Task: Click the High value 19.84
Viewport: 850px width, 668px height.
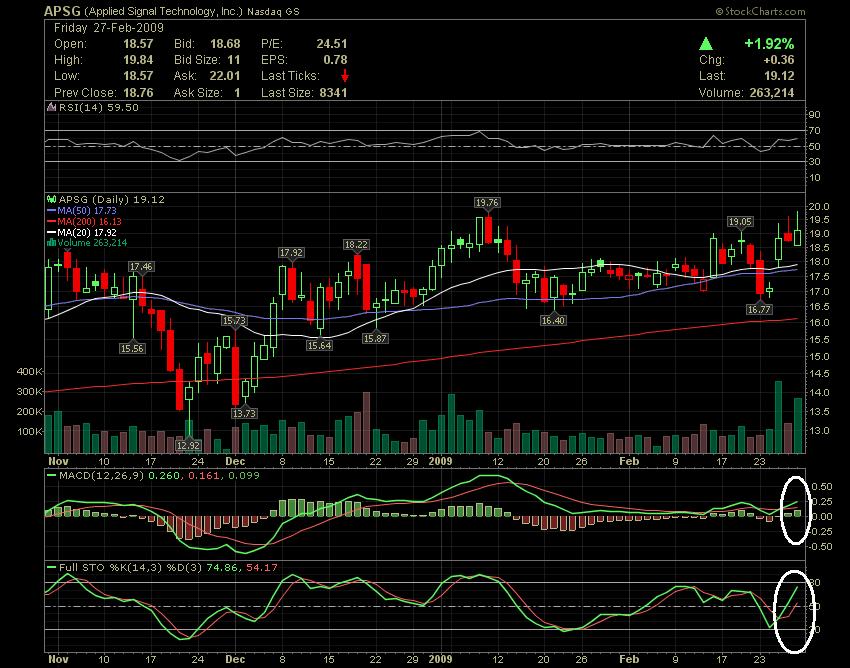Action: coord(138,60)
